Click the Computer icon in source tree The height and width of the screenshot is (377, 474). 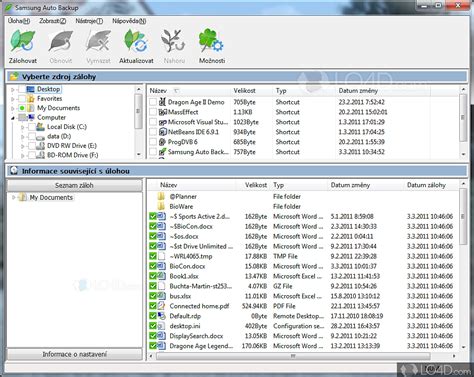(31, 117)
